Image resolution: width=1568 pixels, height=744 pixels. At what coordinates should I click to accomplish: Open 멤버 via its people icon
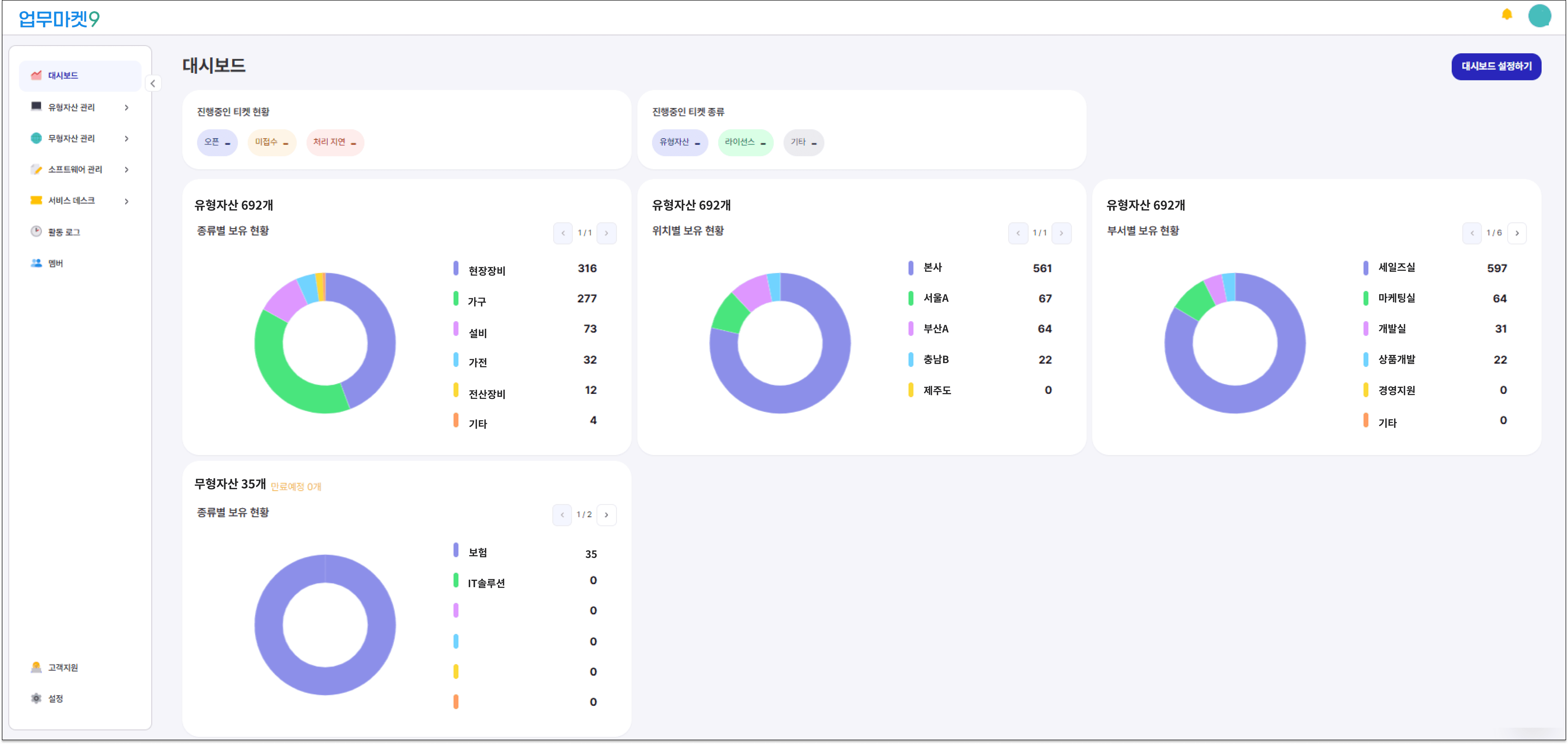pos(36,263)
